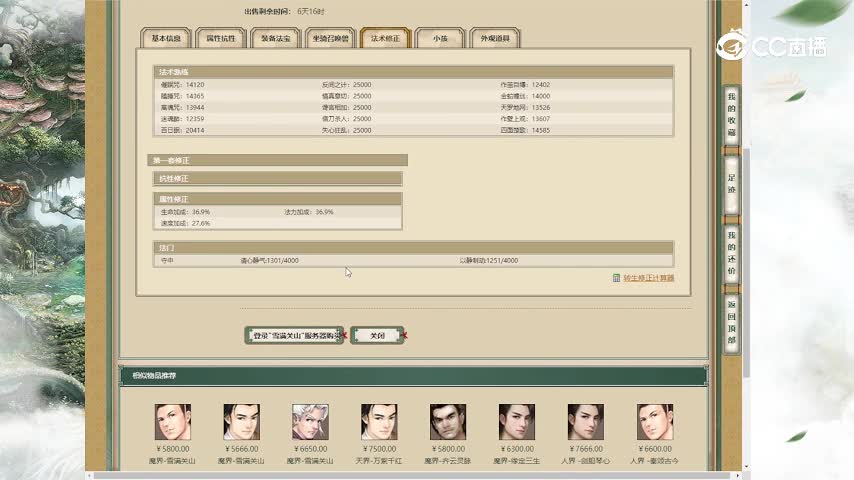
Task: Select the 小孩 tab
Action: click(x=440, y=39)
